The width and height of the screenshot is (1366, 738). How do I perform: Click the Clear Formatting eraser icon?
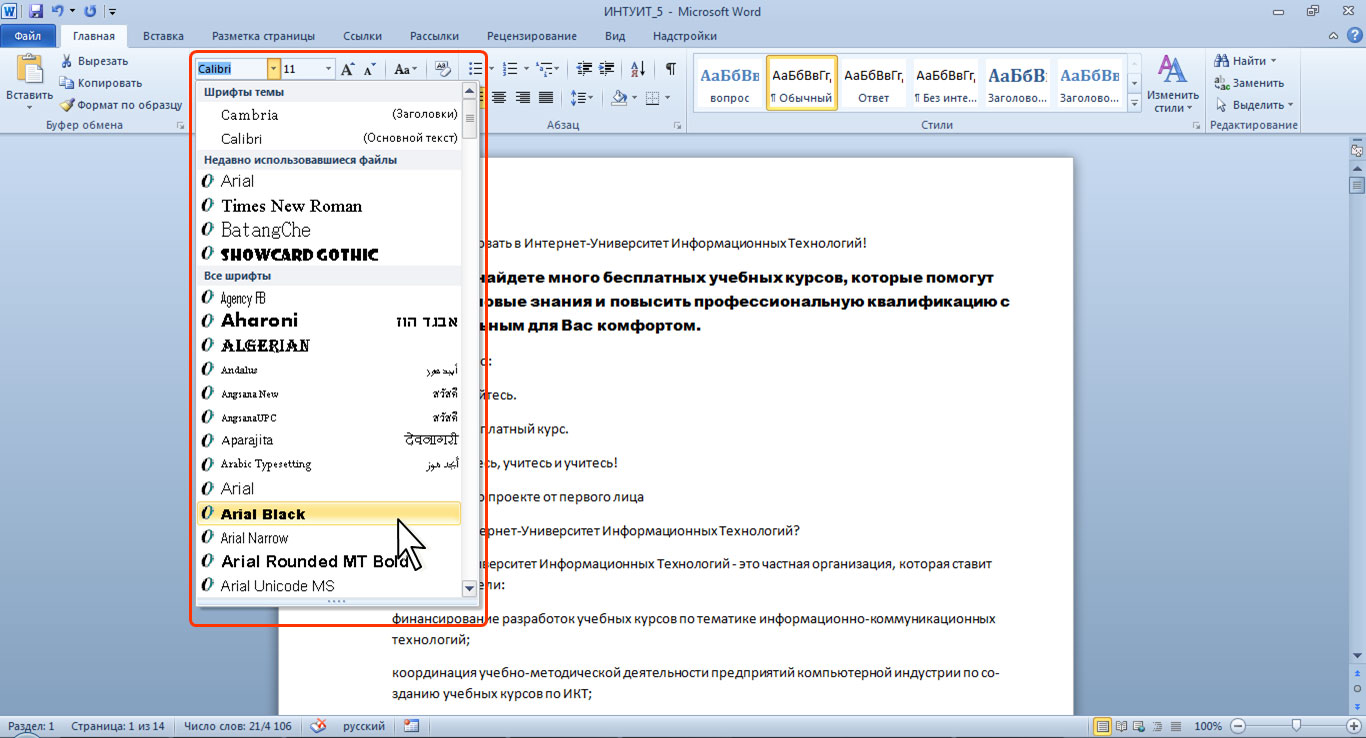coord(441,69)
